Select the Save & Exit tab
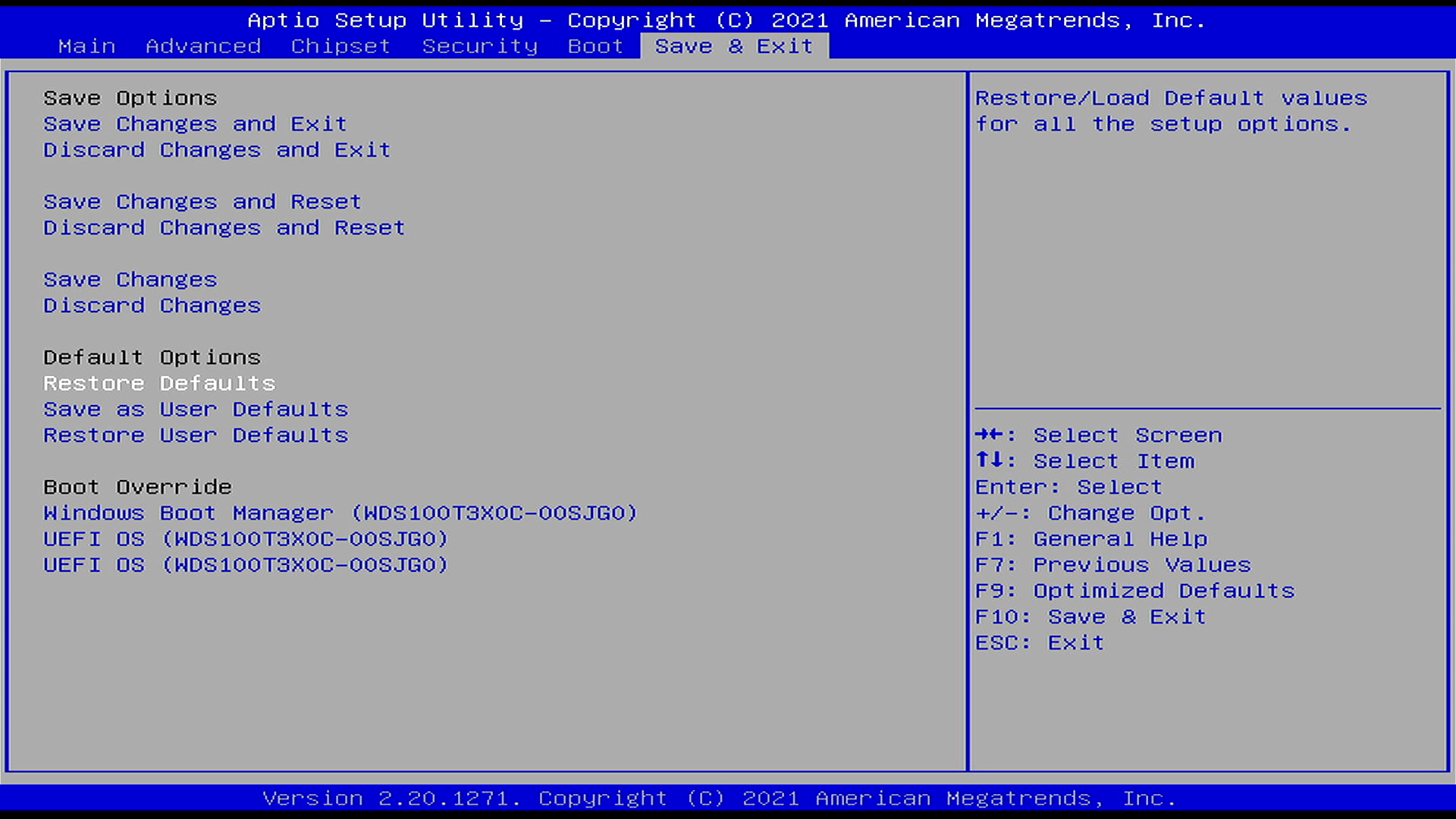This screenshot has width=1456, height=819. 733,46
